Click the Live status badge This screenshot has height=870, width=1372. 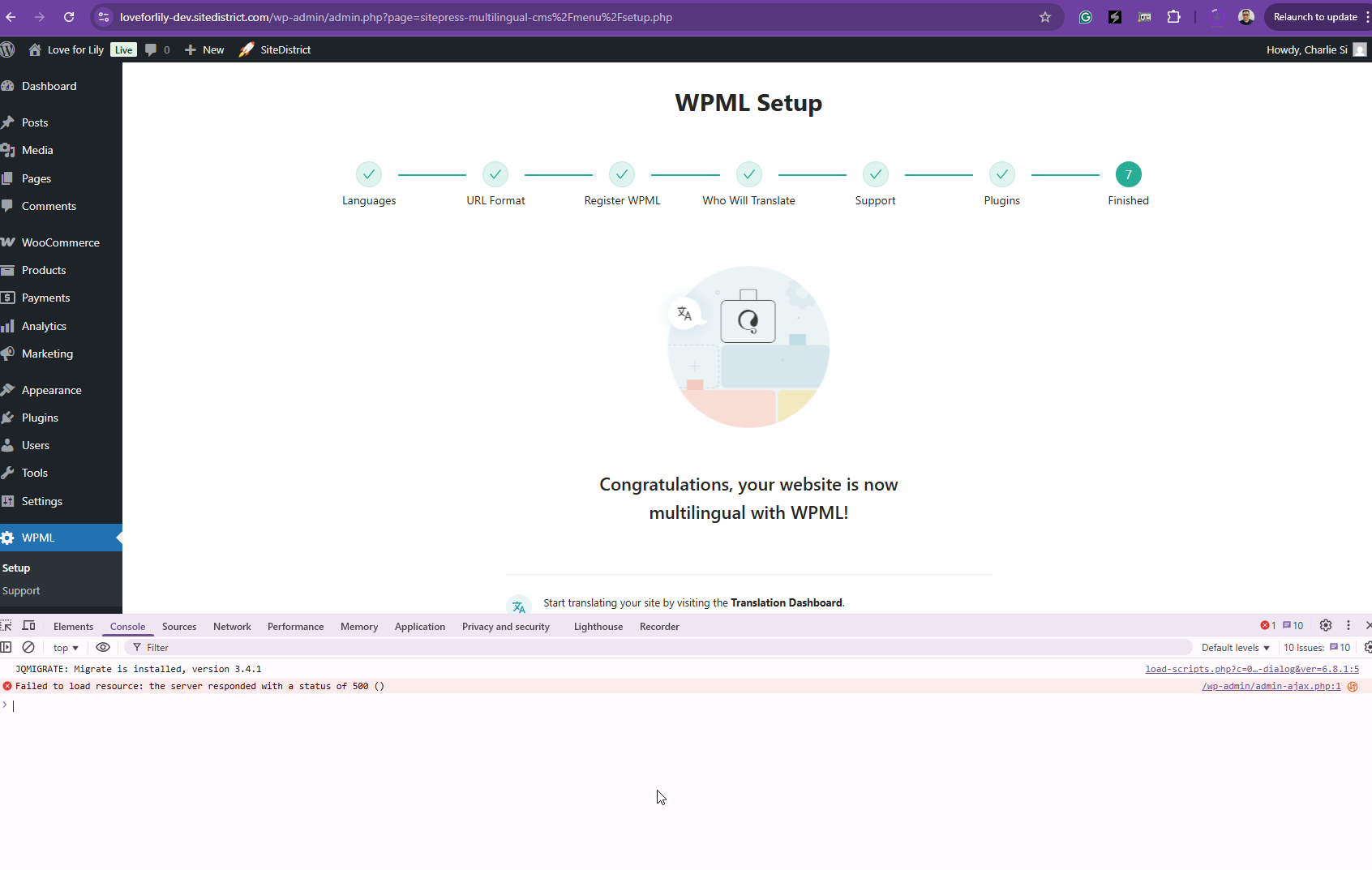point(123,49)
